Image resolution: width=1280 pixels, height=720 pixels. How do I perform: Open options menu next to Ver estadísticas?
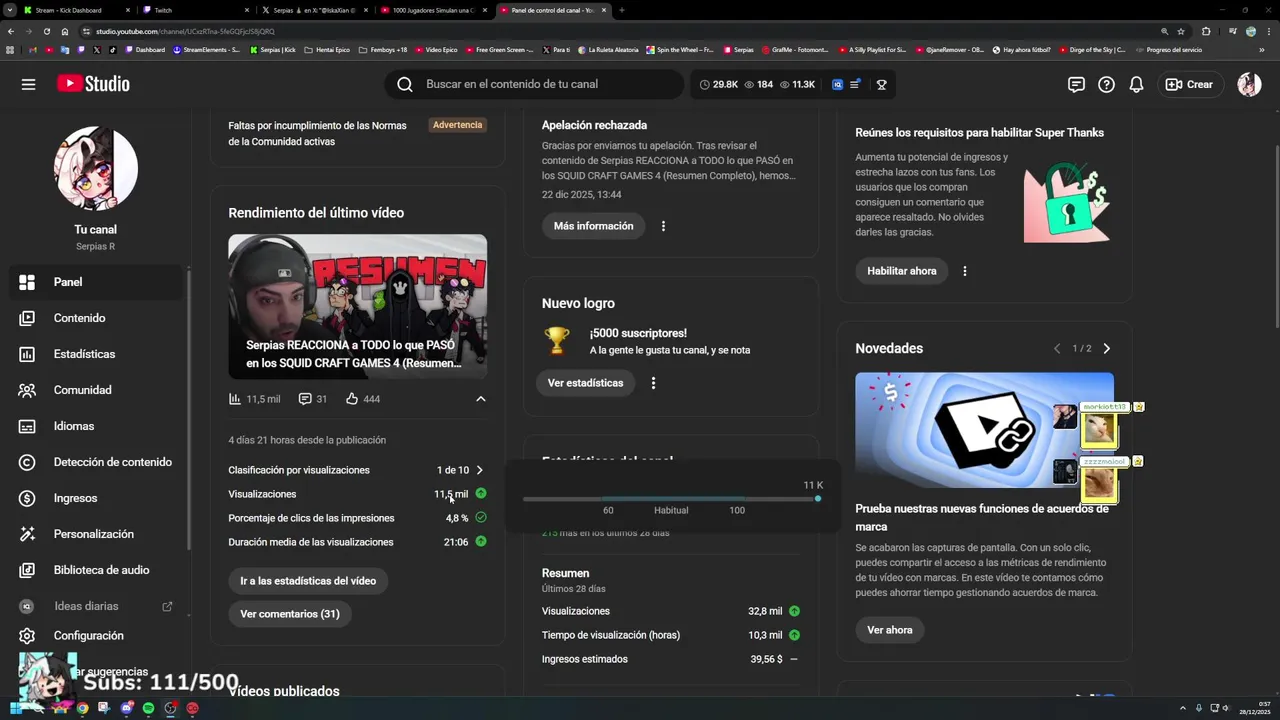(x=653, y=383)
